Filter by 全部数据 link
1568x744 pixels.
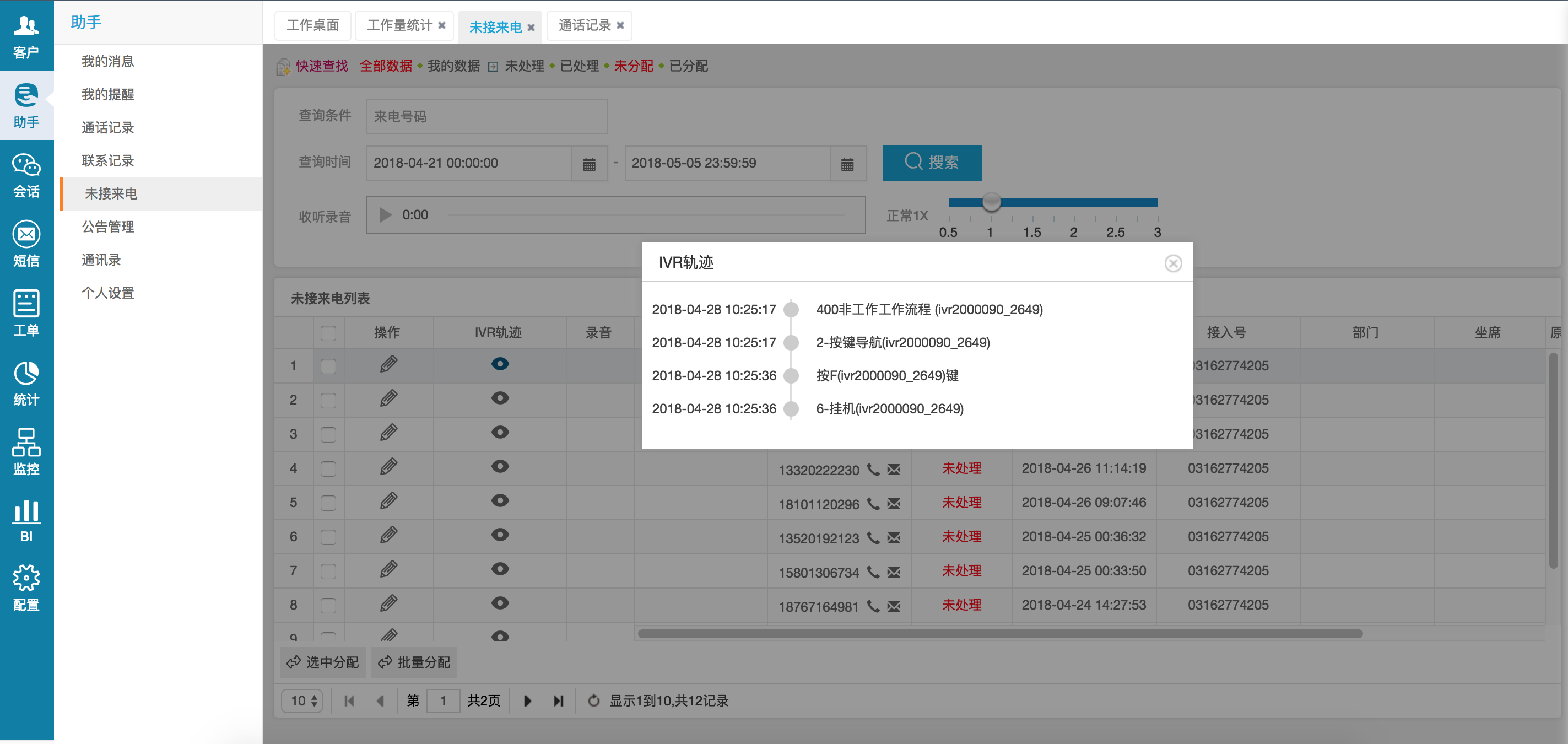tap(385, 66)
